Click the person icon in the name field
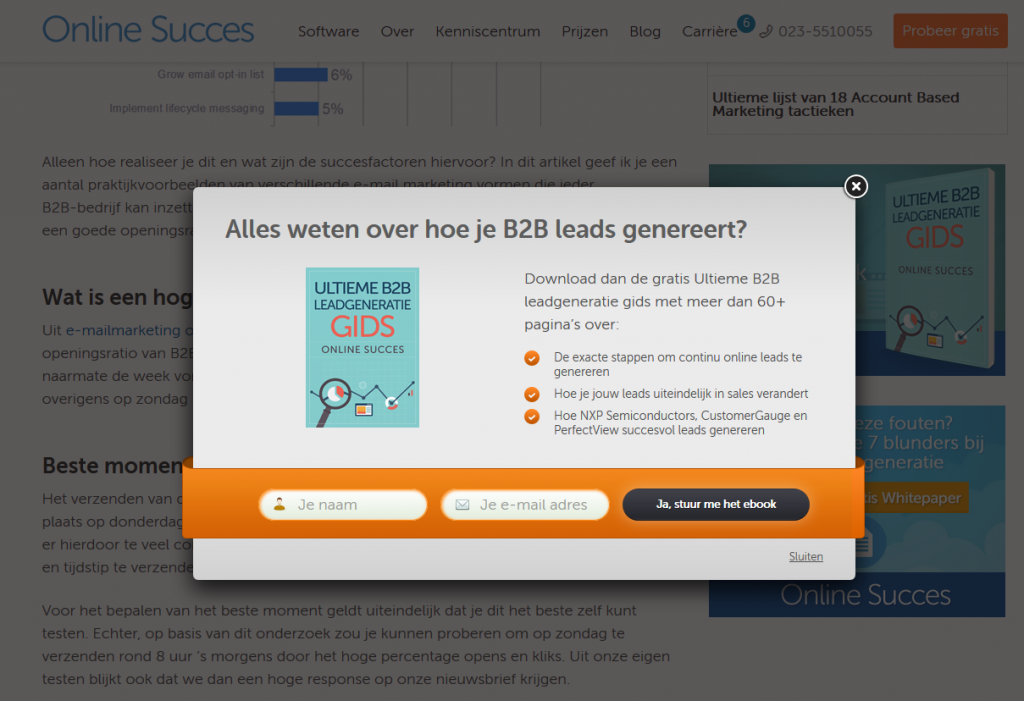Viewport: 1024px width, 701px height. 280,504
